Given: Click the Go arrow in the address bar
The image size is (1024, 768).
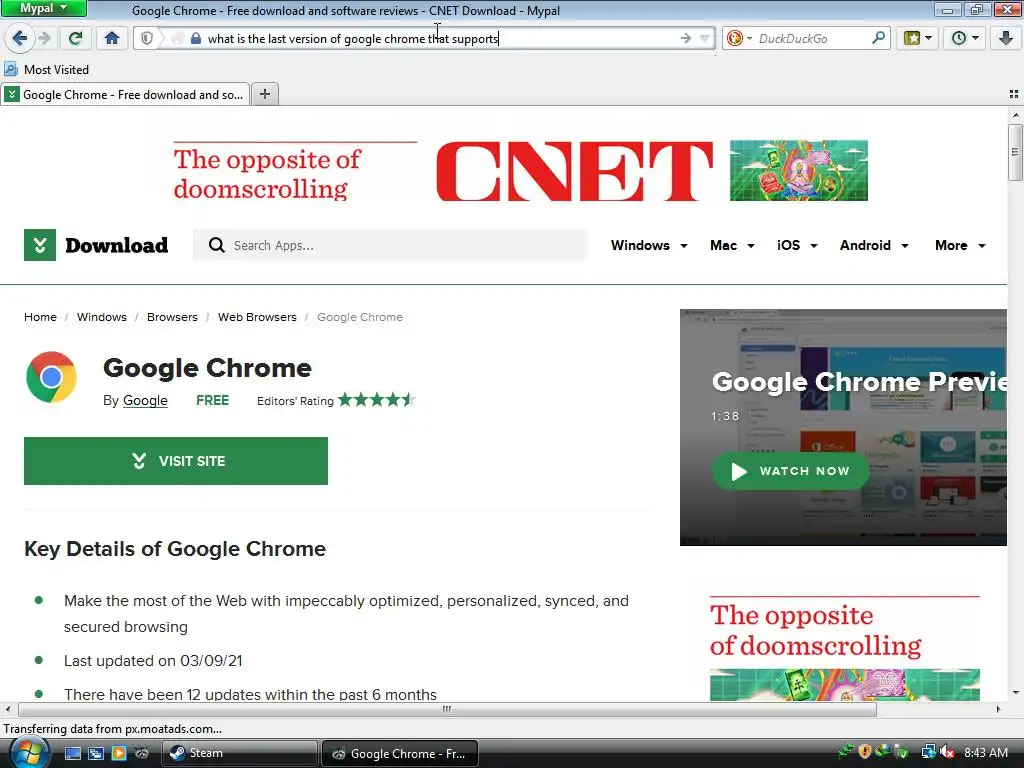Looking at the screenshot, I should pos(685,39).
